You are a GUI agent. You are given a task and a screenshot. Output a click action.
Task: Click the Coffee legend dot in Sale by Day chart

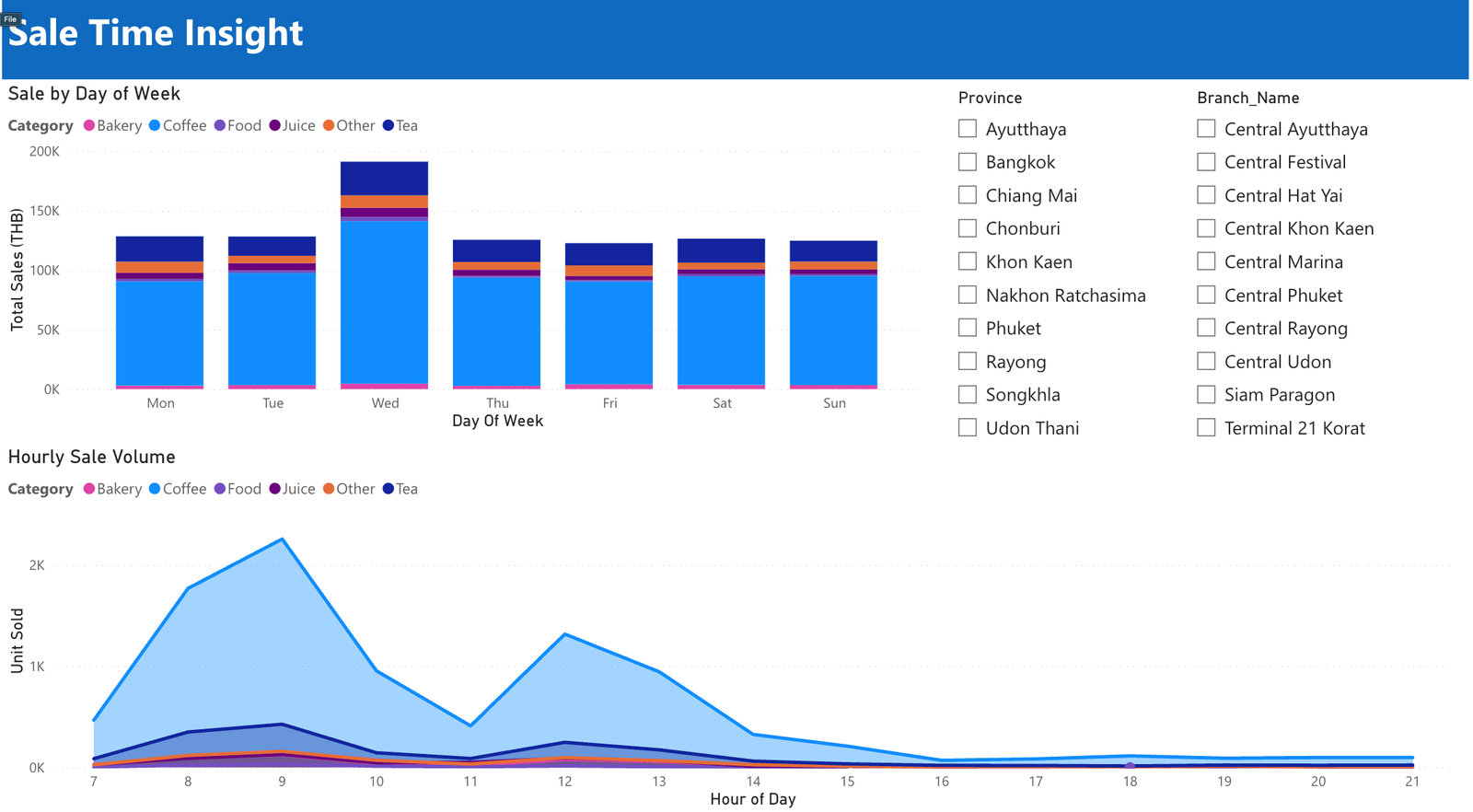pos(155,125)
